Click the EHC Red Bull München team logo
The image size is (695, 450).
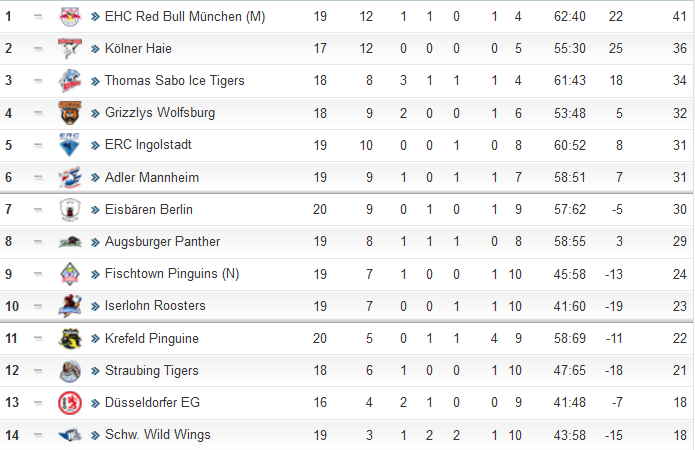[70, 16]
